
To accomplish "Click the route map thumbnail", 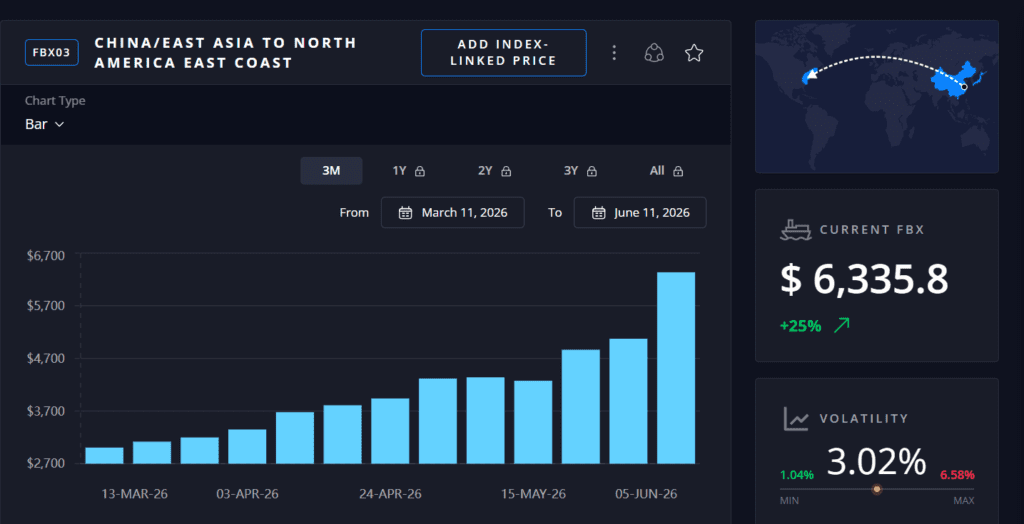I will [876, 97].
